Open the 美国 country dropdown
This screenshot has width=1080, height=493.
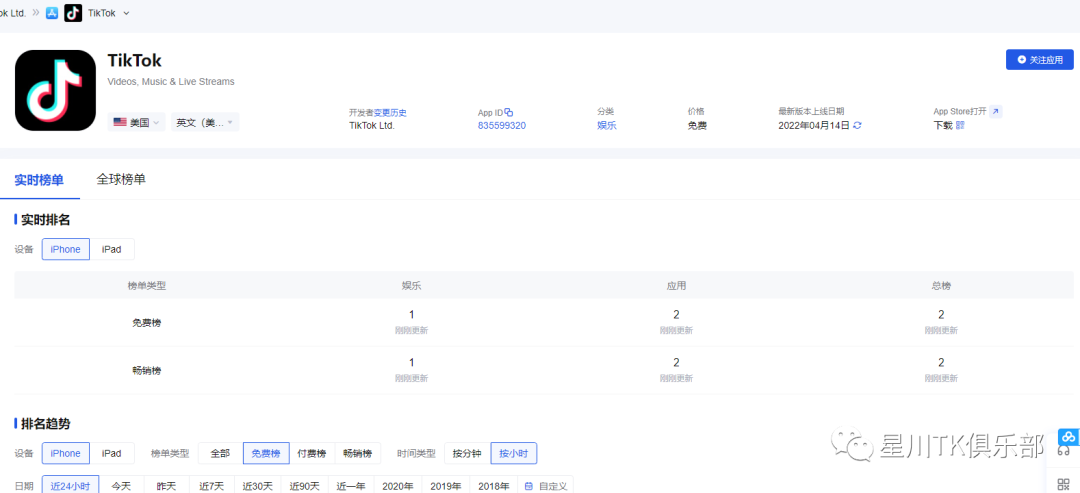click(136, 123)
